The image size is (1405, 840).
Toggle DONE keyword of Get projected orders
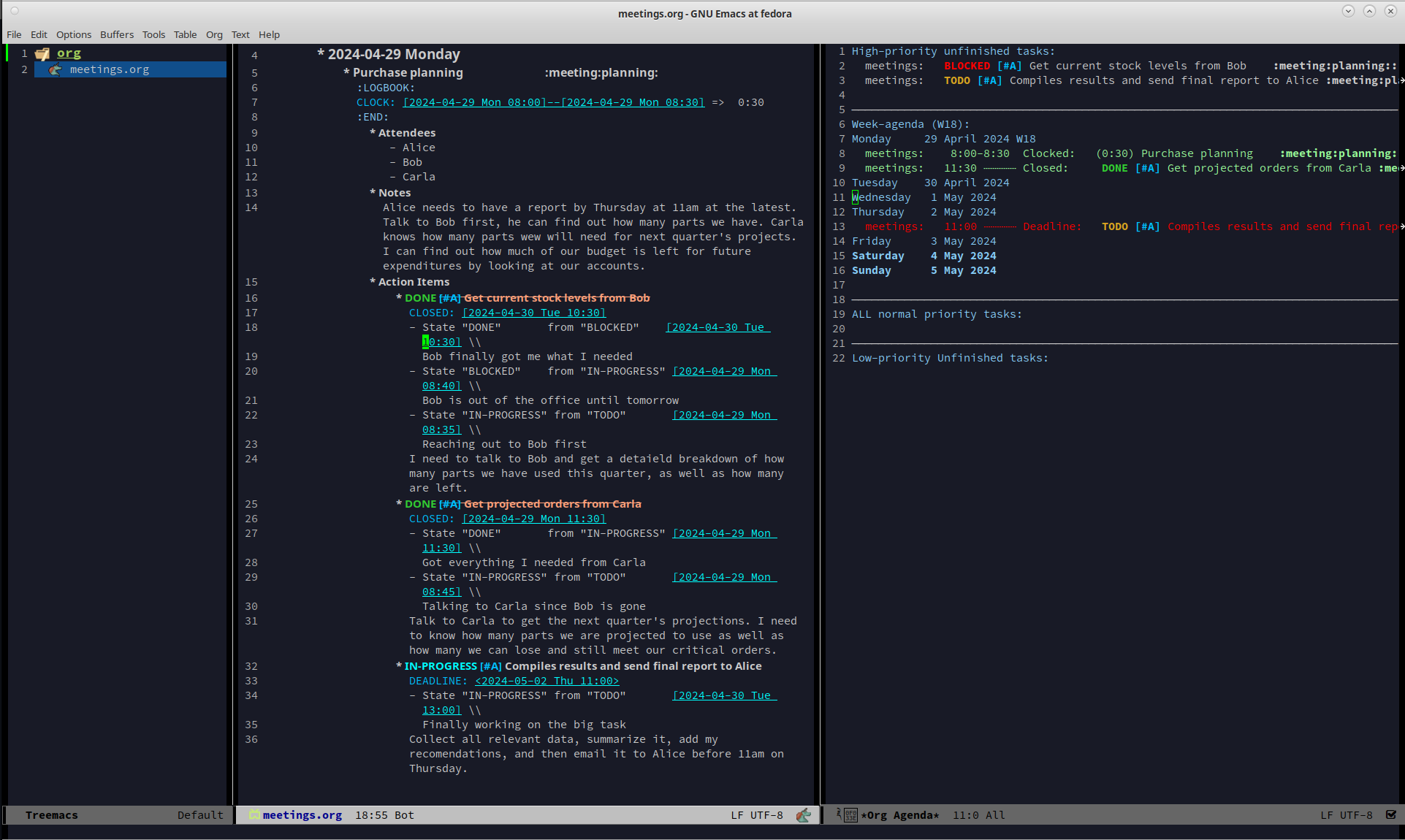(x=420, y=504)
